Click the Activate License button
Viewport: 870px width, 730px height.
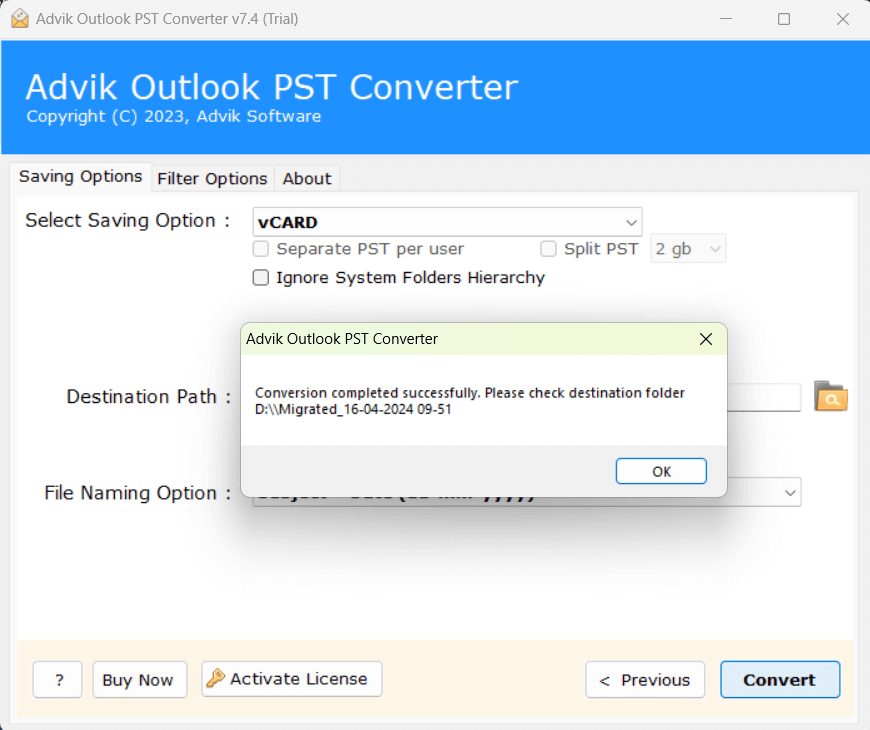click(x=292, y=679)
